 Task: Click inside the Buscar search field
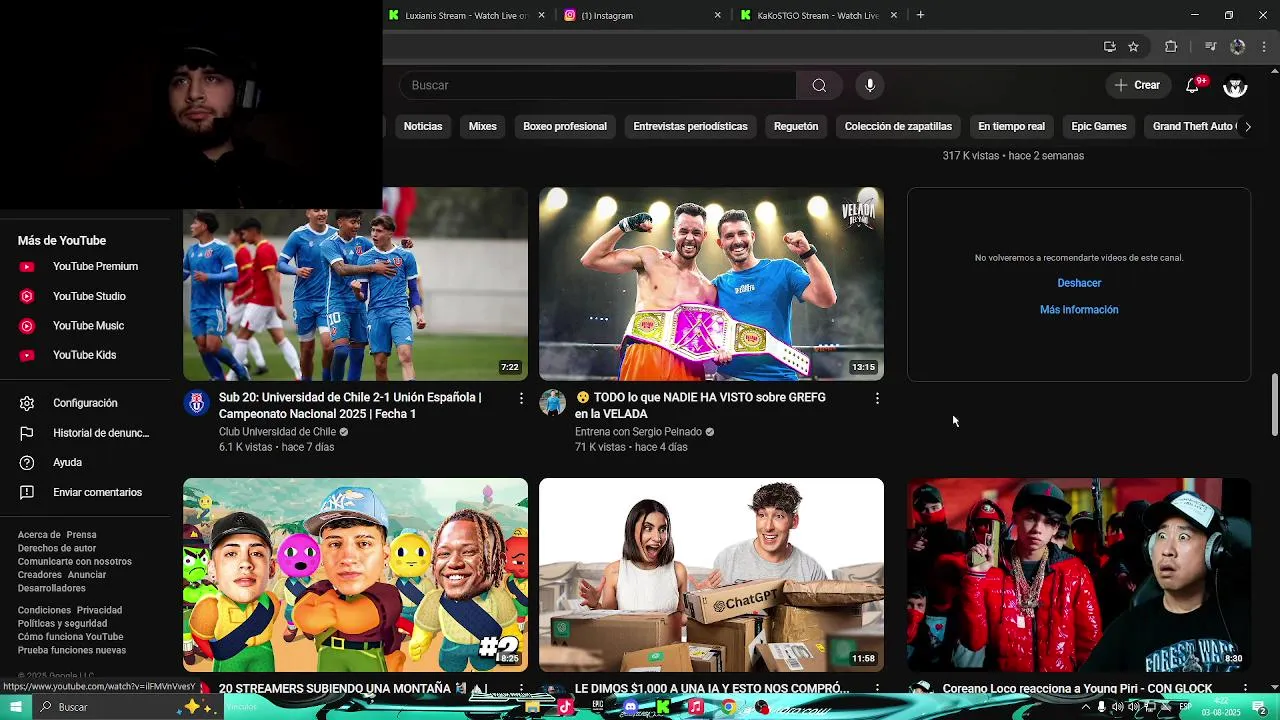pos(598,85)
